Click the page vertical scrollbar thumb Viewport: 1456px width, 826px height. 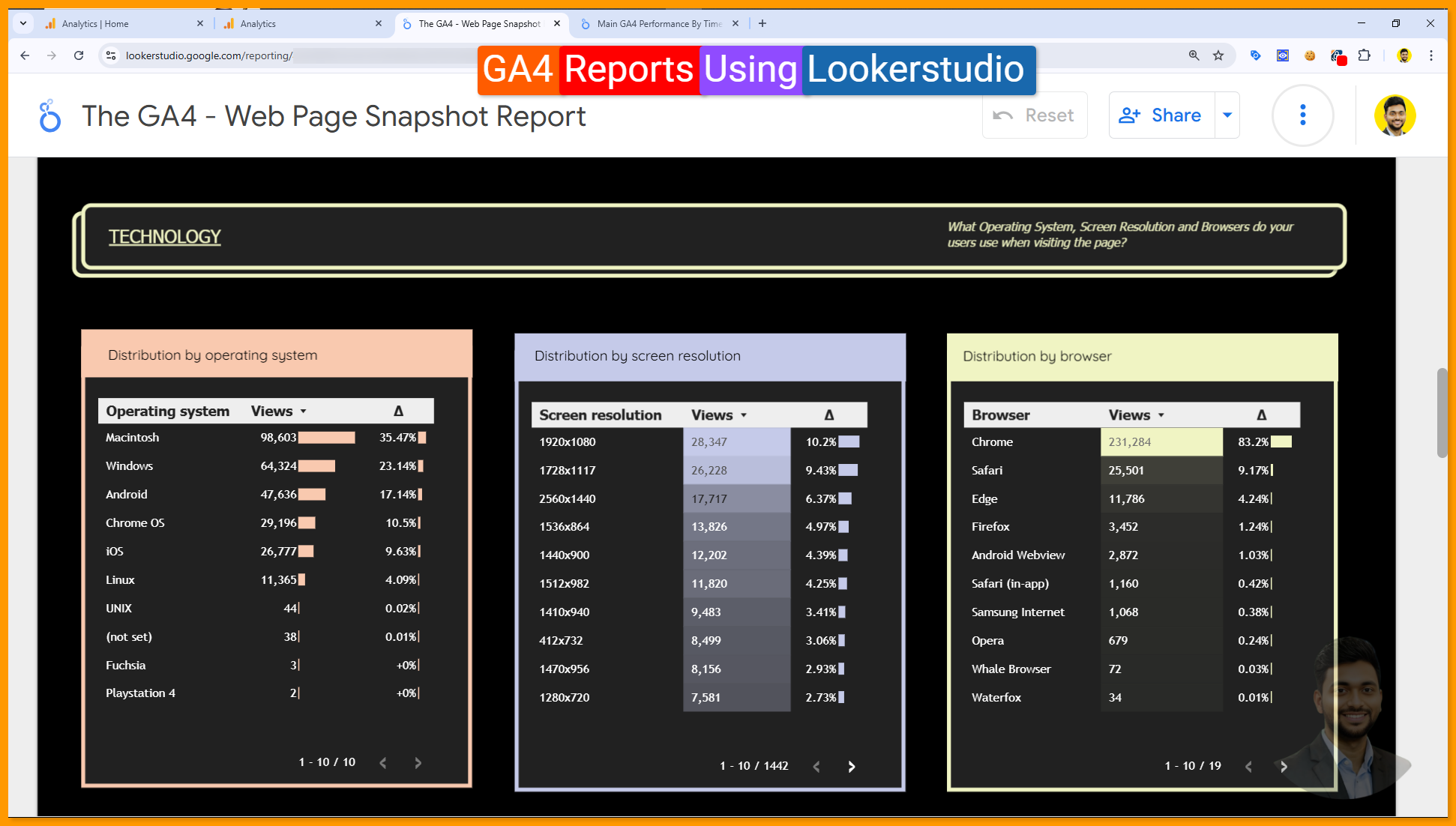1442,412
